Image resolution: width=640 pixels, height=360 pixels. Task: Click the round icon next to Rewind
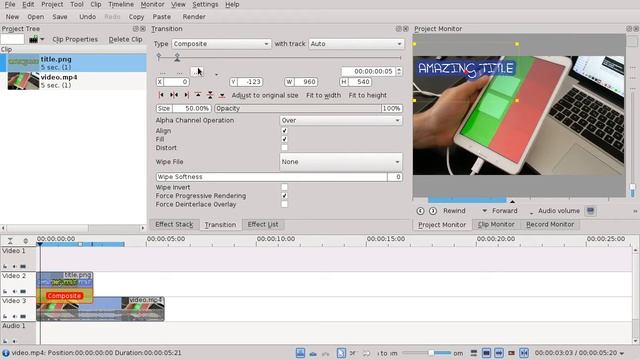(x=433, y=211)
